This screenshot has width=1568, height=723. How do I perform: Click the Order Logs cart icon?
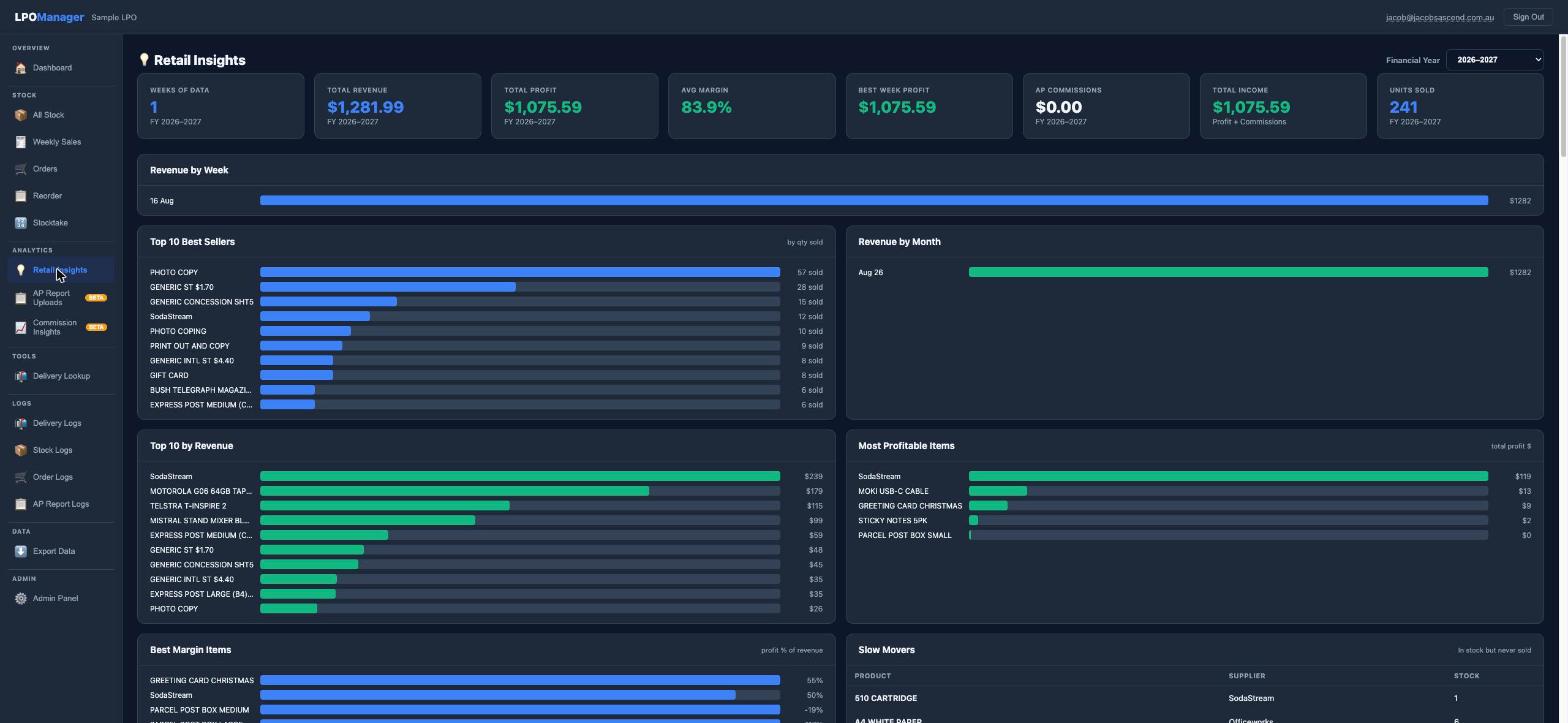click(20, 477)
